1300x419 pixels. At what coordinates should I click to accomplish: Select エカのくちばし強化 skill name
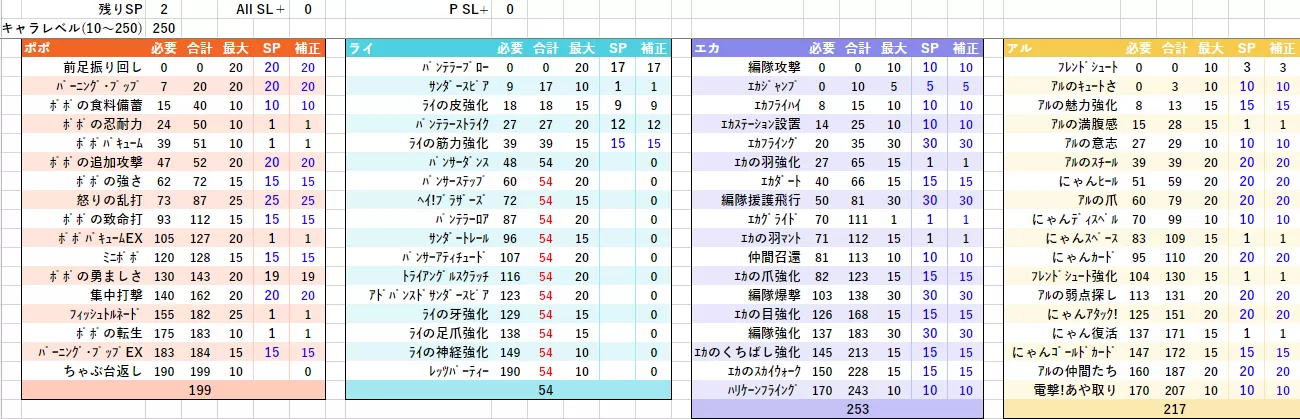[x=748, y=352]
